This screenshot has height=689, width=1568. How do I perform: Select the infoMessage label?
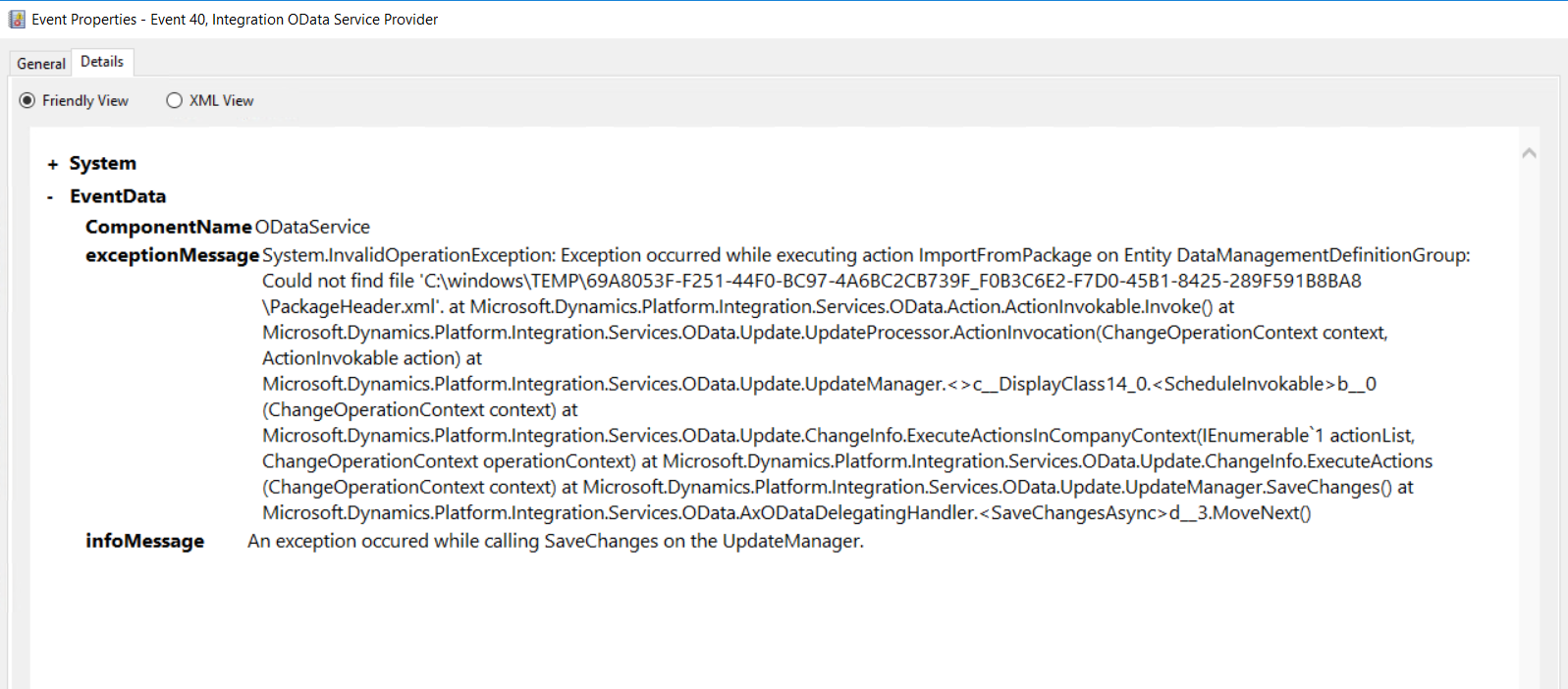[x=143, y=541]
